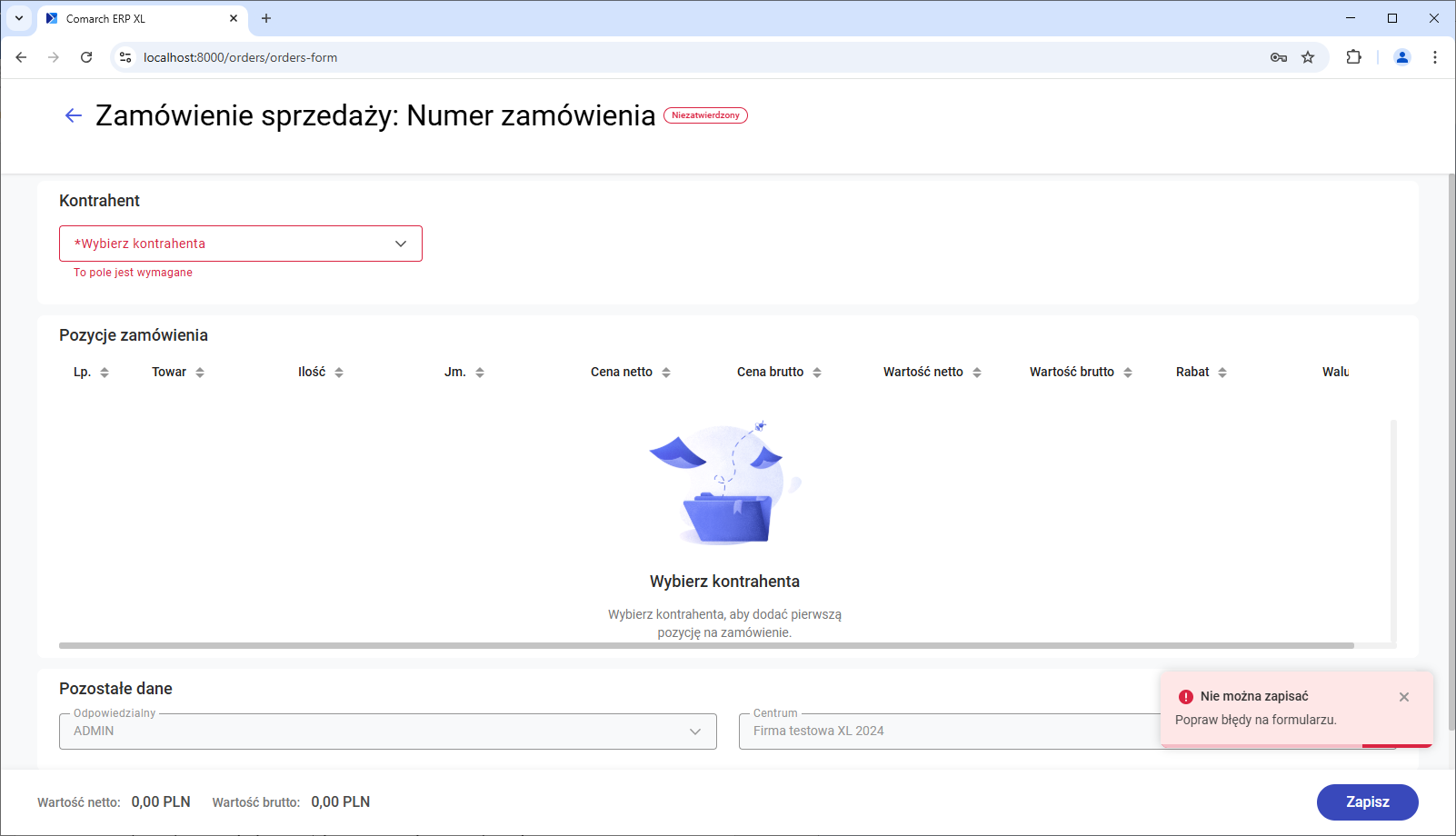Open the browser extensions icon
Screen dimensions: 1456x836
(1353, 56)
